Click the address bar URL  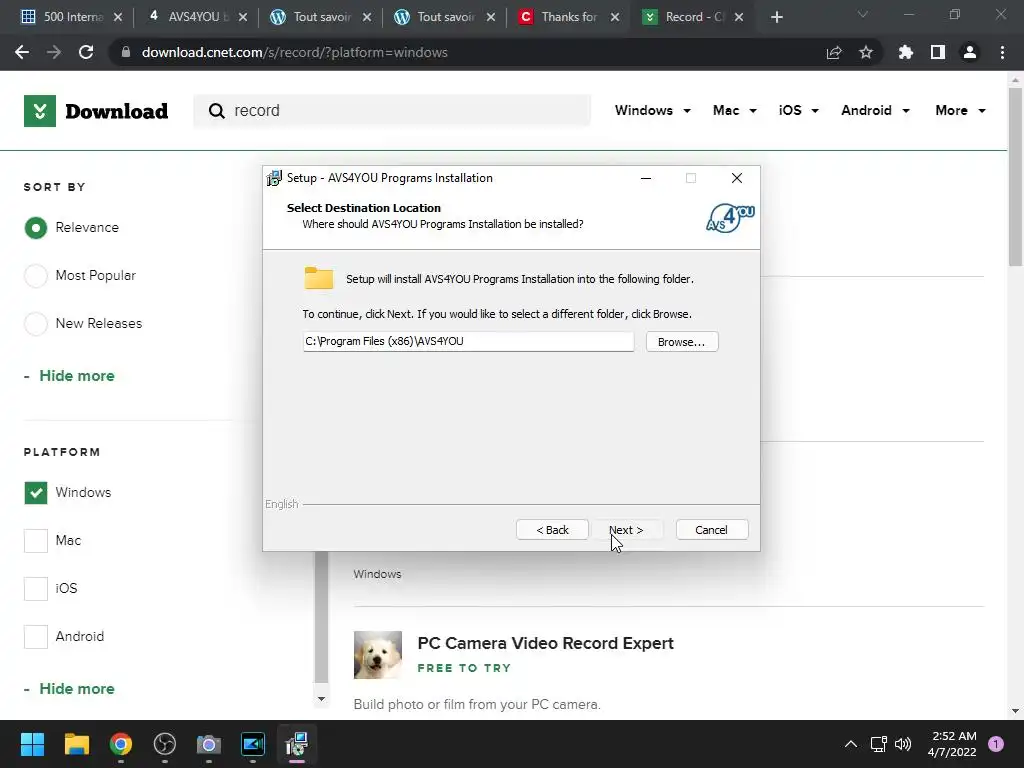pos(295,52)
